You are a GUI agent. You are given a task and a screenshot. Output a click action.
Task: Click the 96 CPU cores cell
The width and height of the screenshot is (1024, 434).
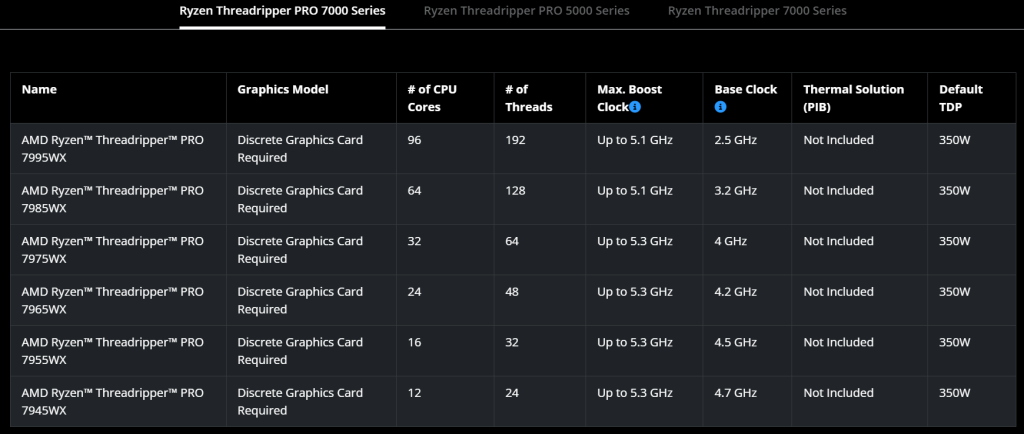415,140
